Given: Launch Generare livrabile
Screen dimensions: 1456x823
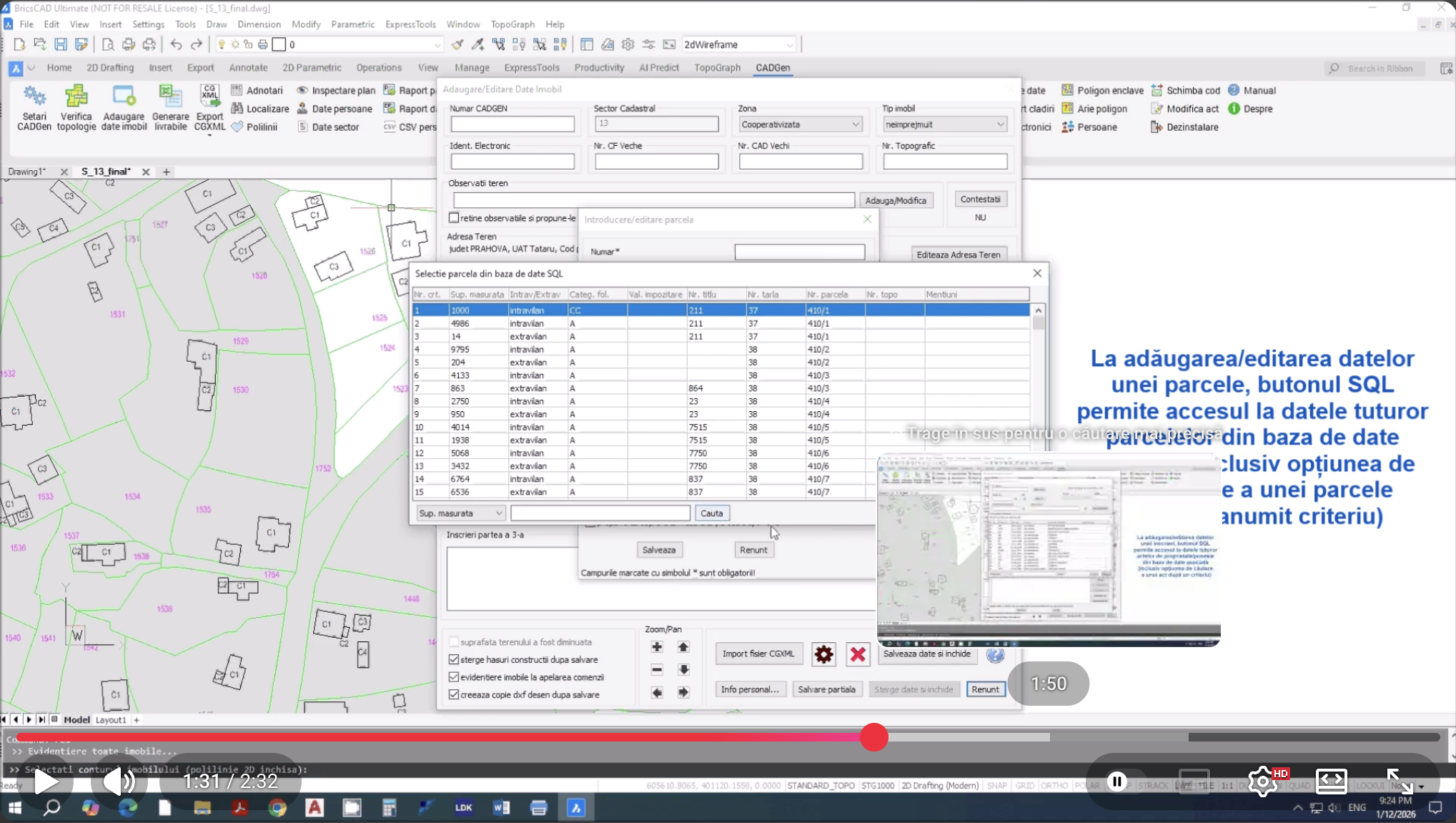Looking at the screenshot, I should pyautogui.click(x=170, y=108).
